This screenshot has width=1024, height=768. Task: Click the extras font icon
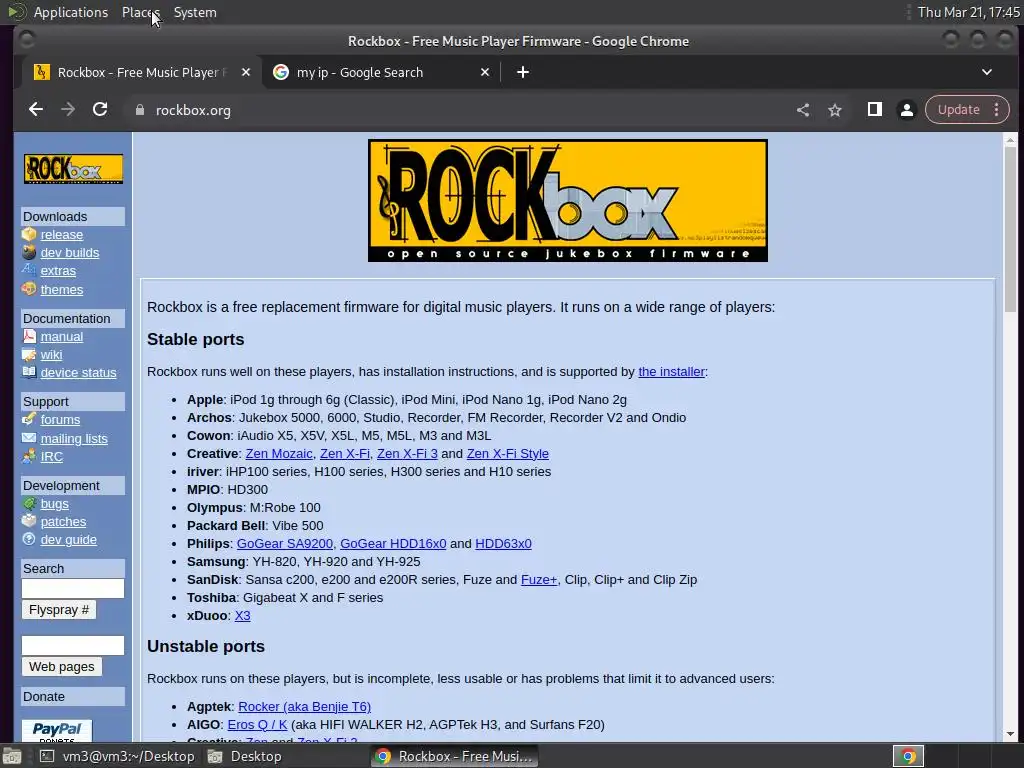click(x=29, y=270)
